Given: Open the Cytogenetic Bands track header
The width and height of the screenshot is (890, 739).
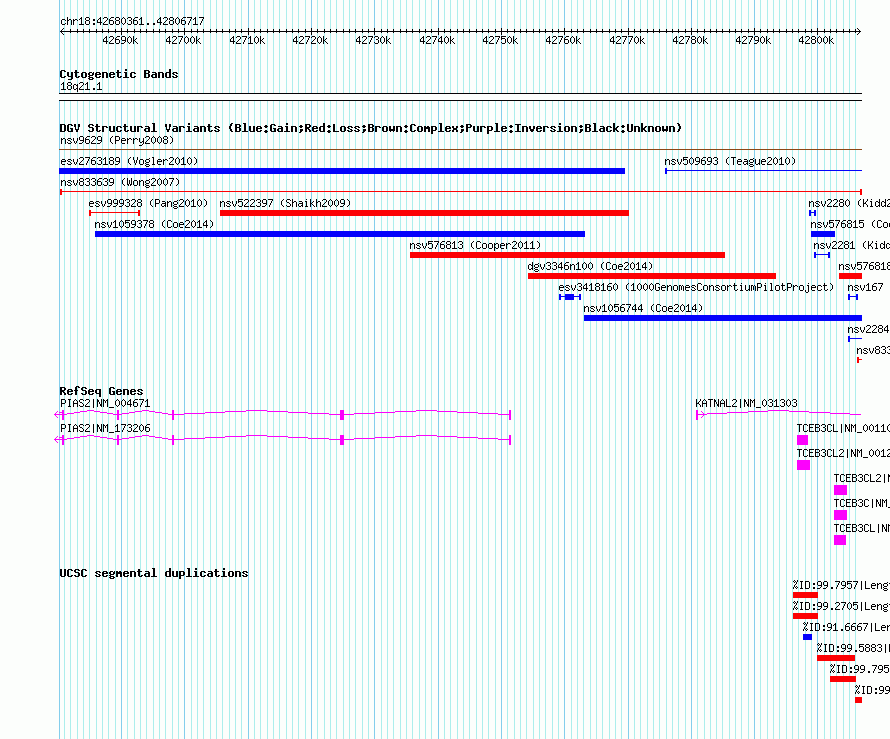Looking at the screenshot, I should [119, 74].
